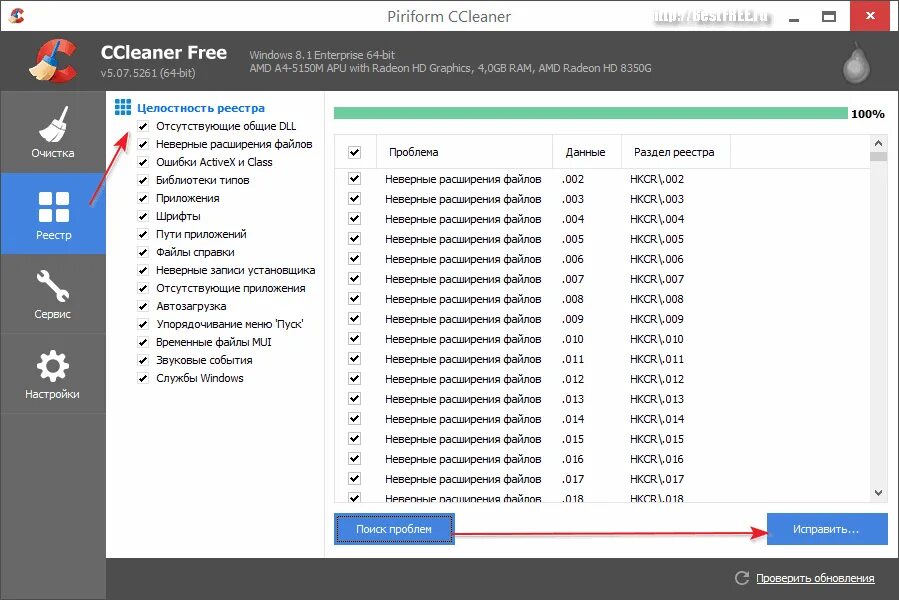Sort by the Раздел реестра column header
Image resolution: width=899 pixels, height=600 pixels.
pyautogui.click(x=675, y=152)
